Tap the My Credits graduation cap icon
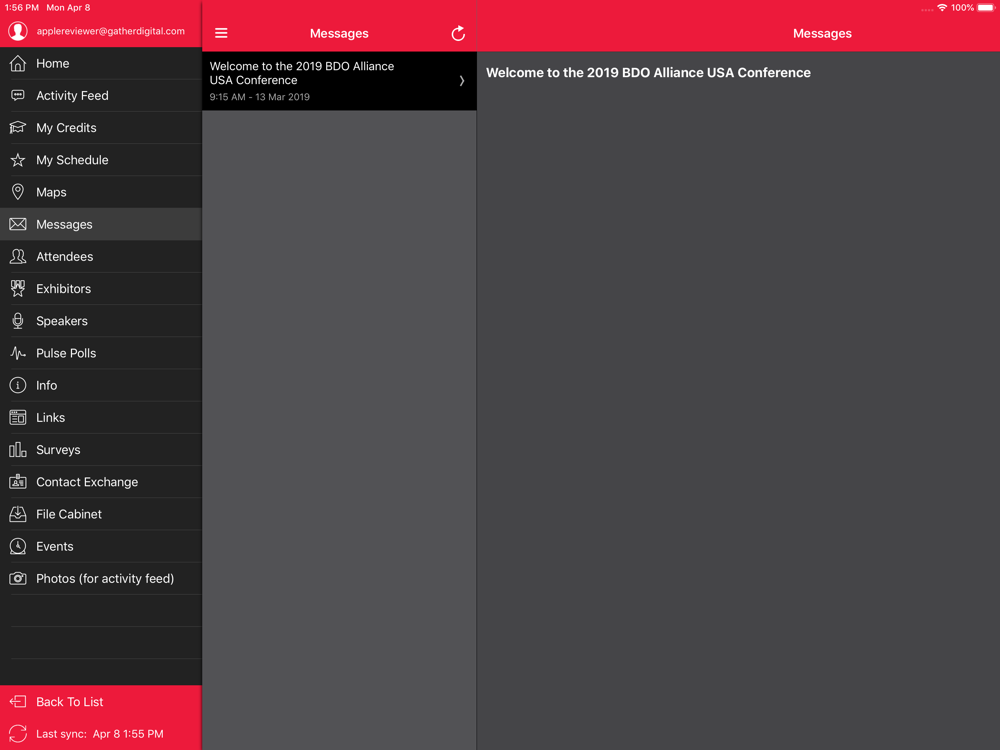 pyautogui.click(x=18, y=128)
